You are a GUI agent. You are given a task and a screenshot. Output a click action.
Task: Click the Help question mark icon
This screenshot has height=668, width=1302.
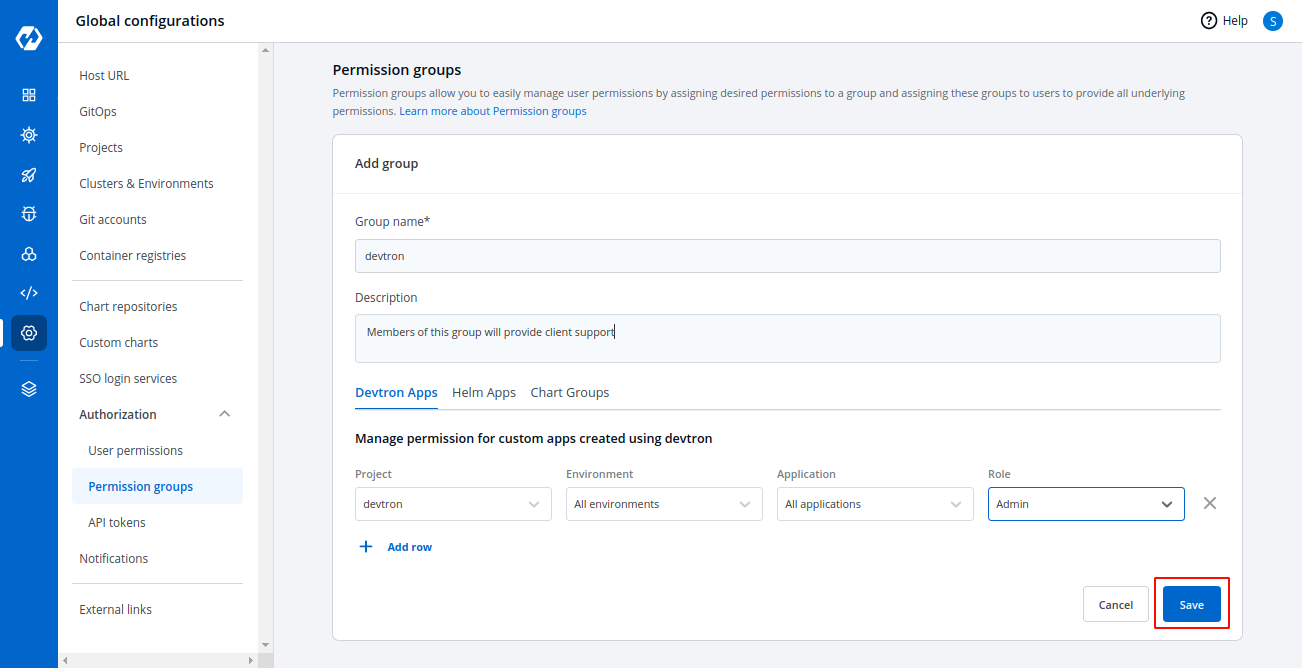[1209, 21]
